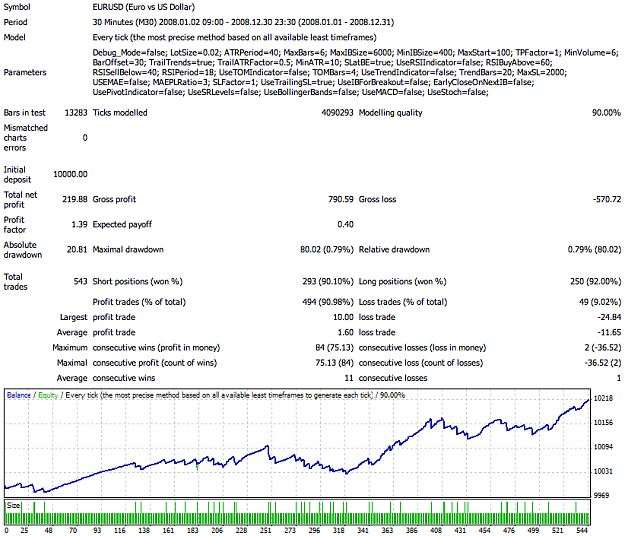Click the Ticks modelled label

120,113
